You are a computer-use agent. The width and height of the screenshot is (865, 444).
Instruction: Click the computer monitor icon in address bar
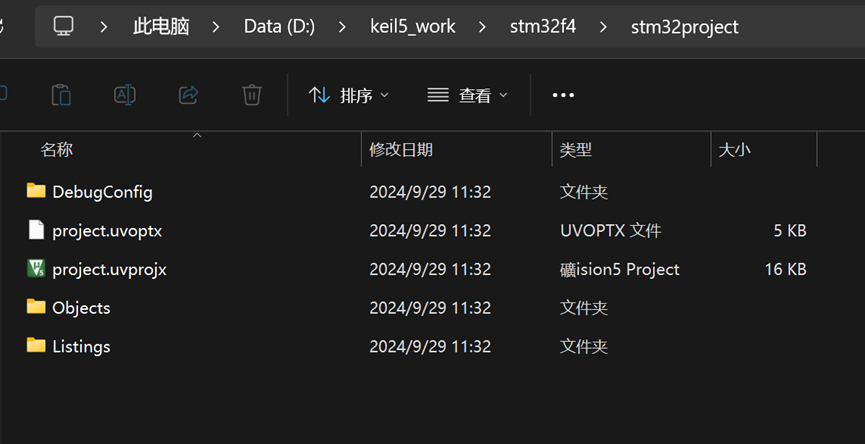click(63, 26)
